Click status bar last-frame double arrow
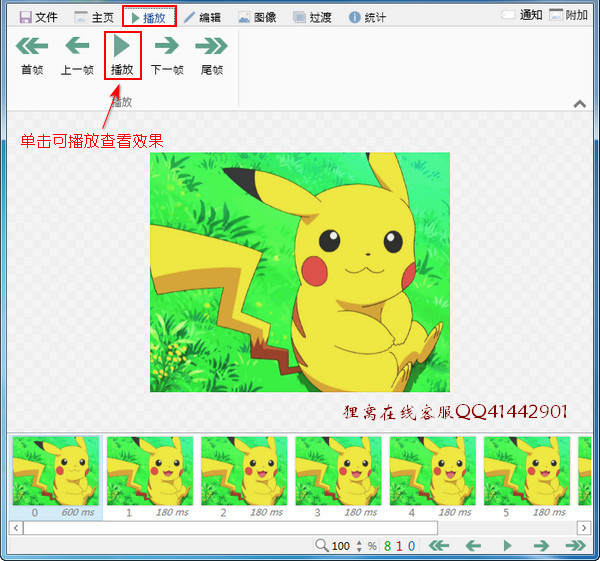 click(575, 545)
